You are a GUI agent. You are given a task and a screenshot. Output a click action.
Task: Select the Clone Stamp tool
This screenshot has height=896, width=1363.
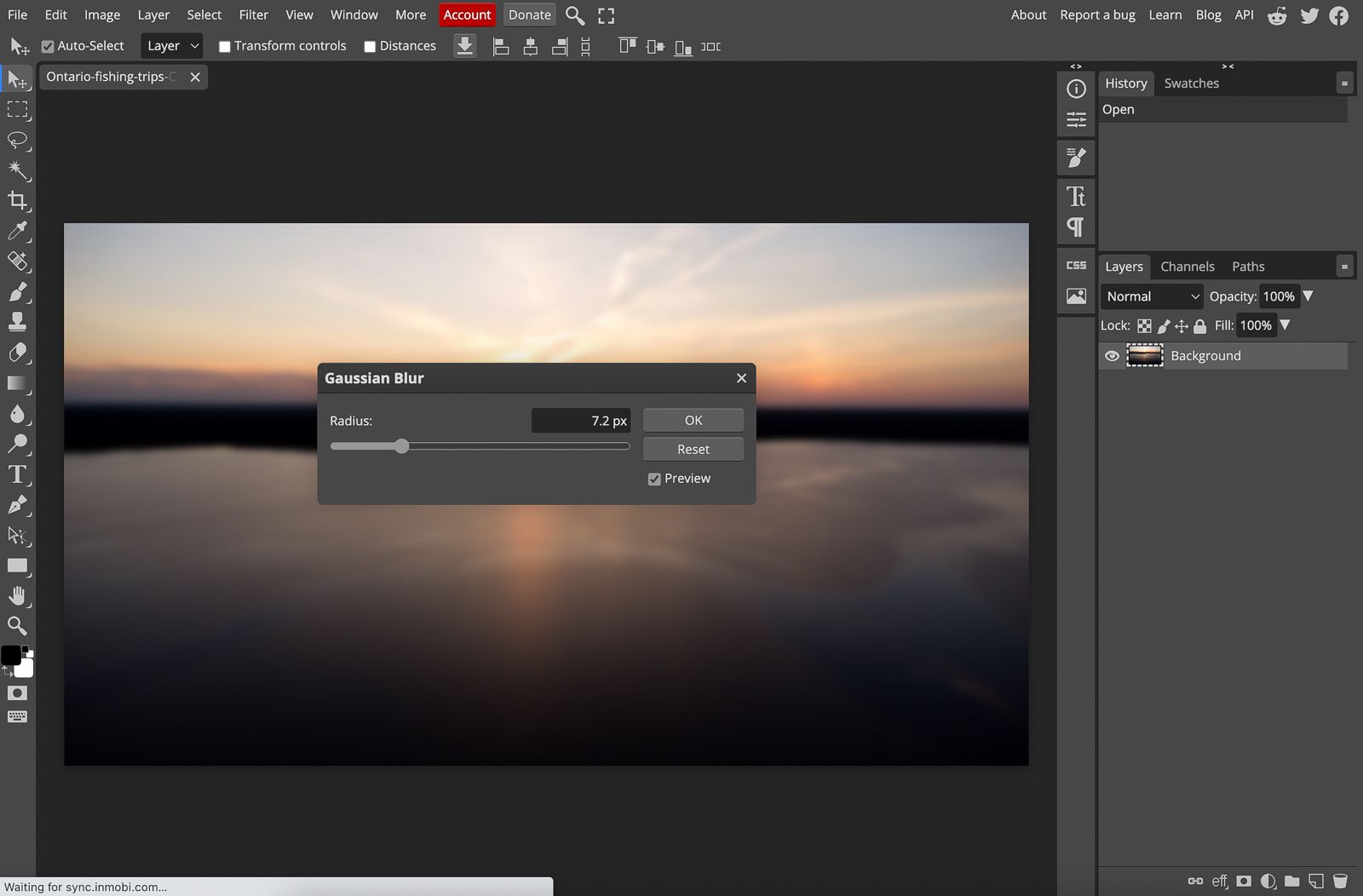pos(18,321)
